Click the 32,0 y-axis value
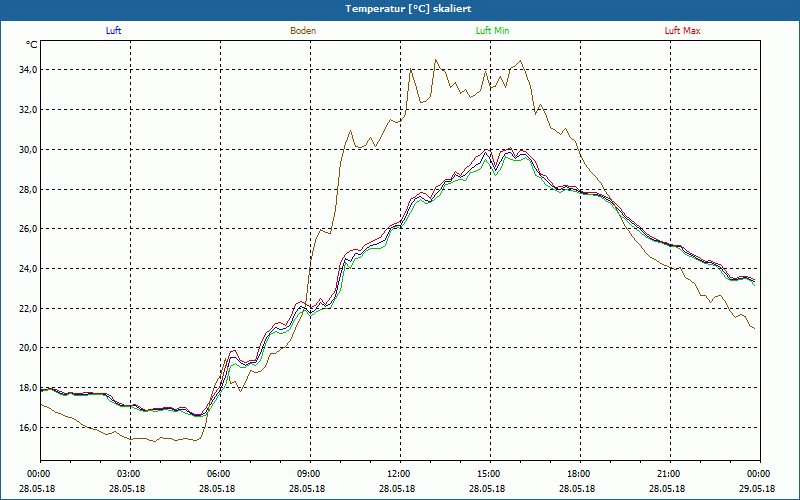800x500 pixels. click(28, 110)
